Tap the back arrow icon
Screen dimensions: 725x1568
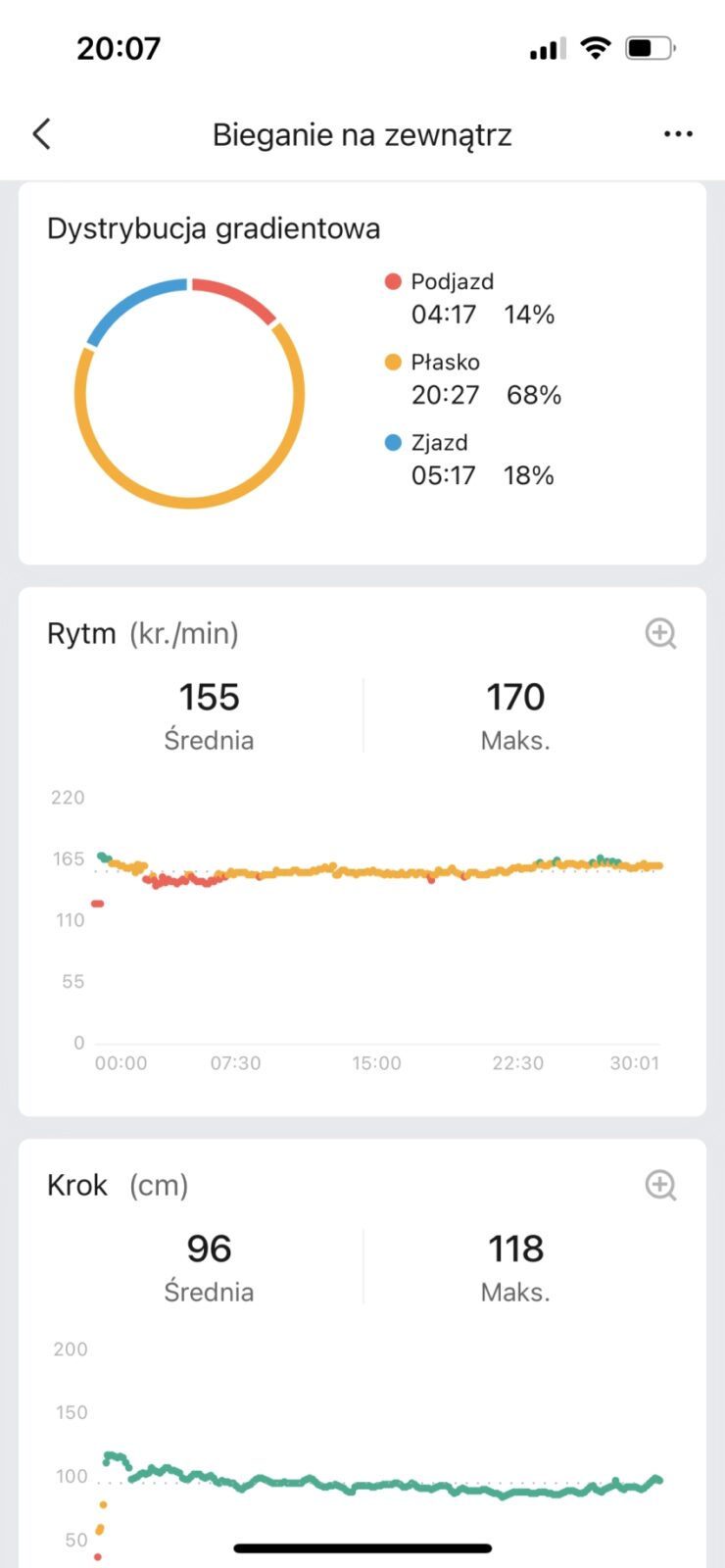point(41,134)
